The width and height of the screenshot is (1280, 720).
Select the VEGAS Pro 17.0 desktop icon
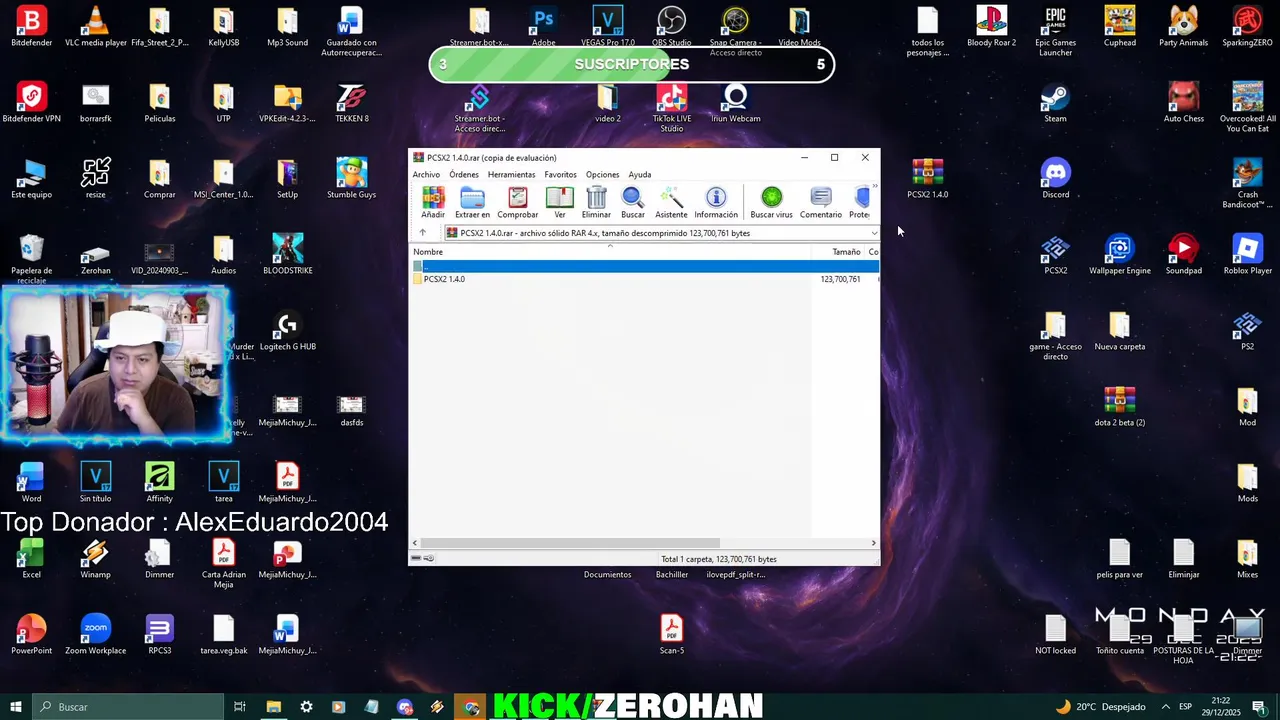[x=607, y=27]
